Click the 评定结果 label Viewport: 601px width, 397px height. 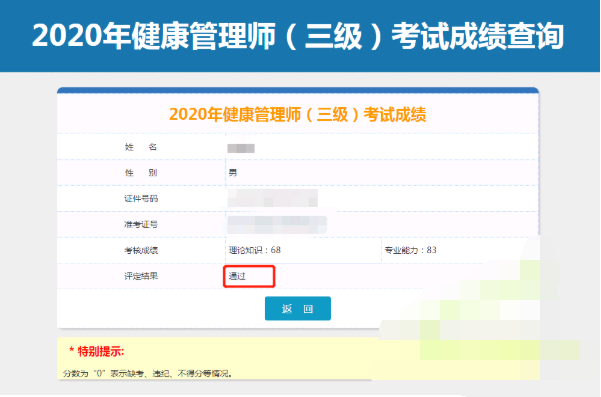click(141, 276)
